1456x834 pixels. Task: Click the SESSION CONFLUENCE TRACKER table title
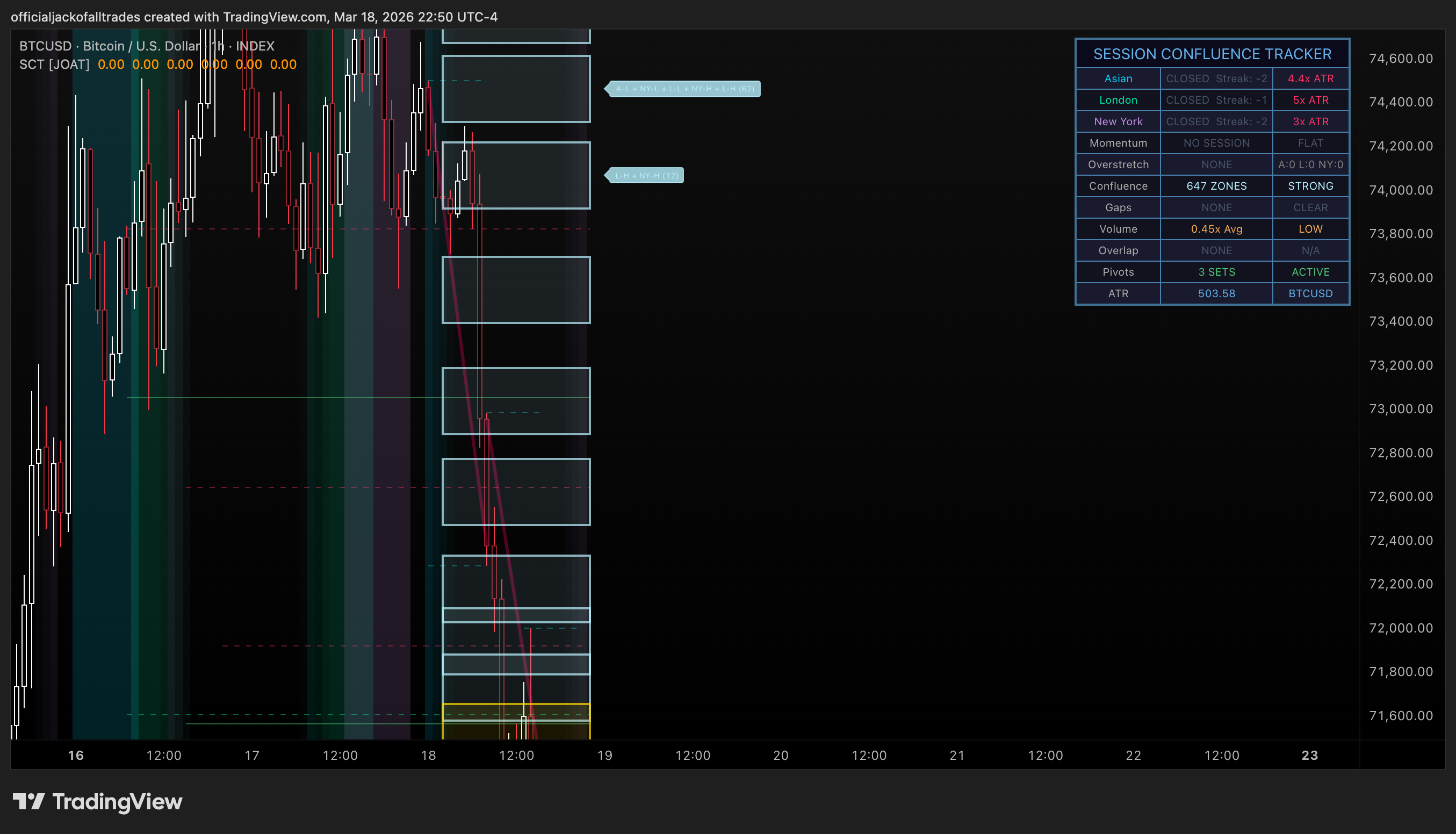[x=1212, y=54]
